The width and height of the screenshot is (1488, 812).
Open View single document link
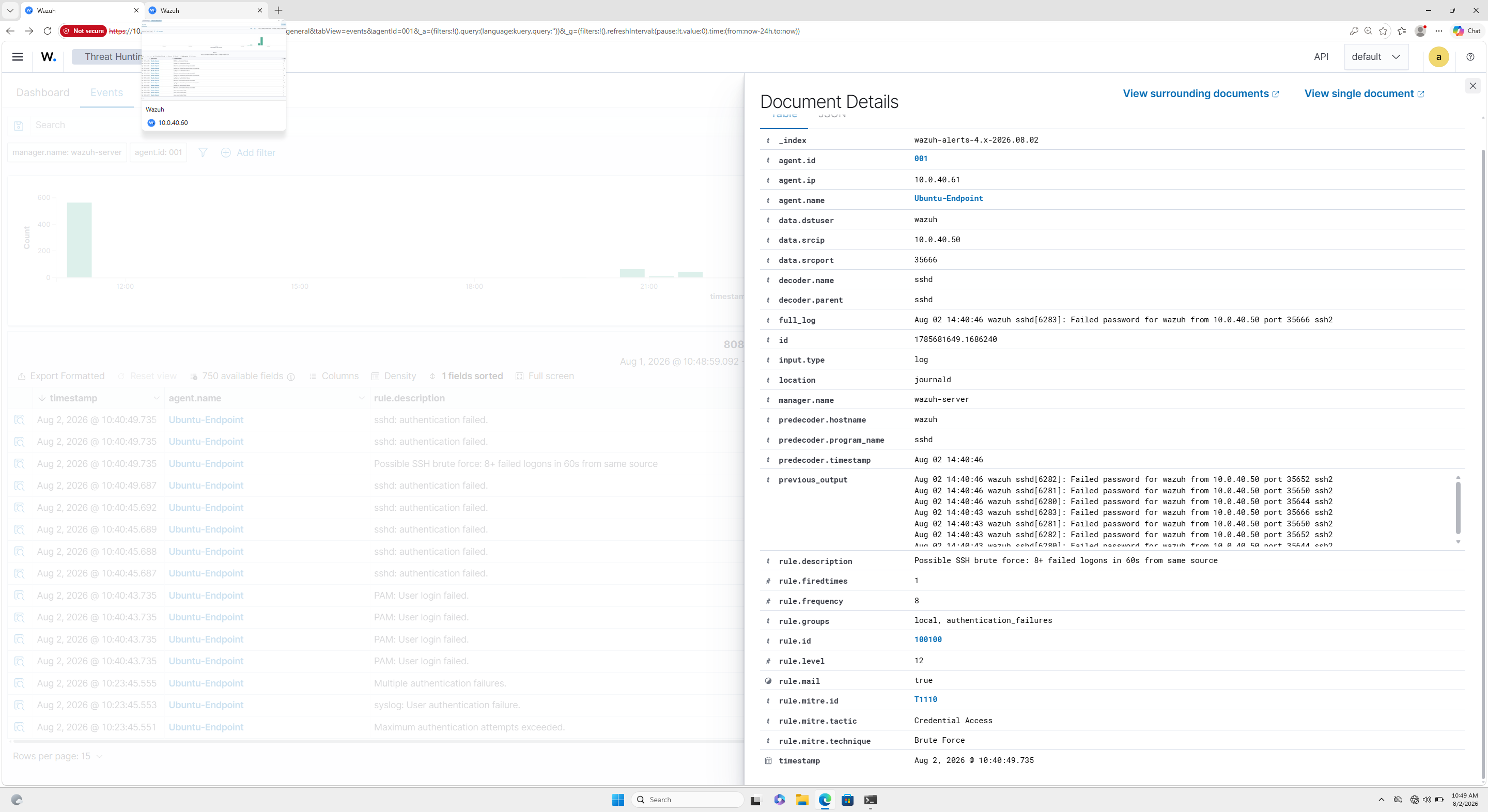pyautogui.click(x=1365, y=93)
